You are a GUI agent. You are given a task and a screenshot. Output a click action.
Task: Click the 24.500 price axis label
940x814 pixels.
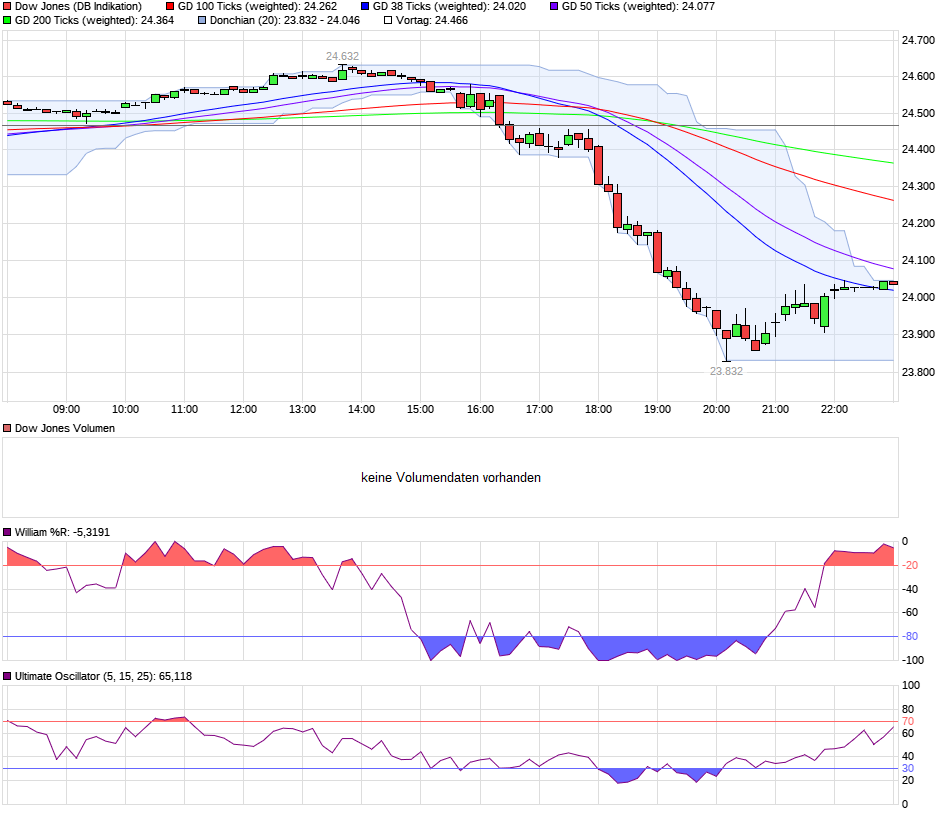(918, 113)
